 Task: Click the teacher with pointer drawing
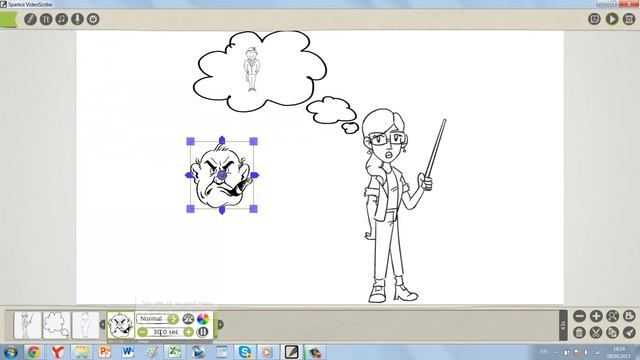400,206
